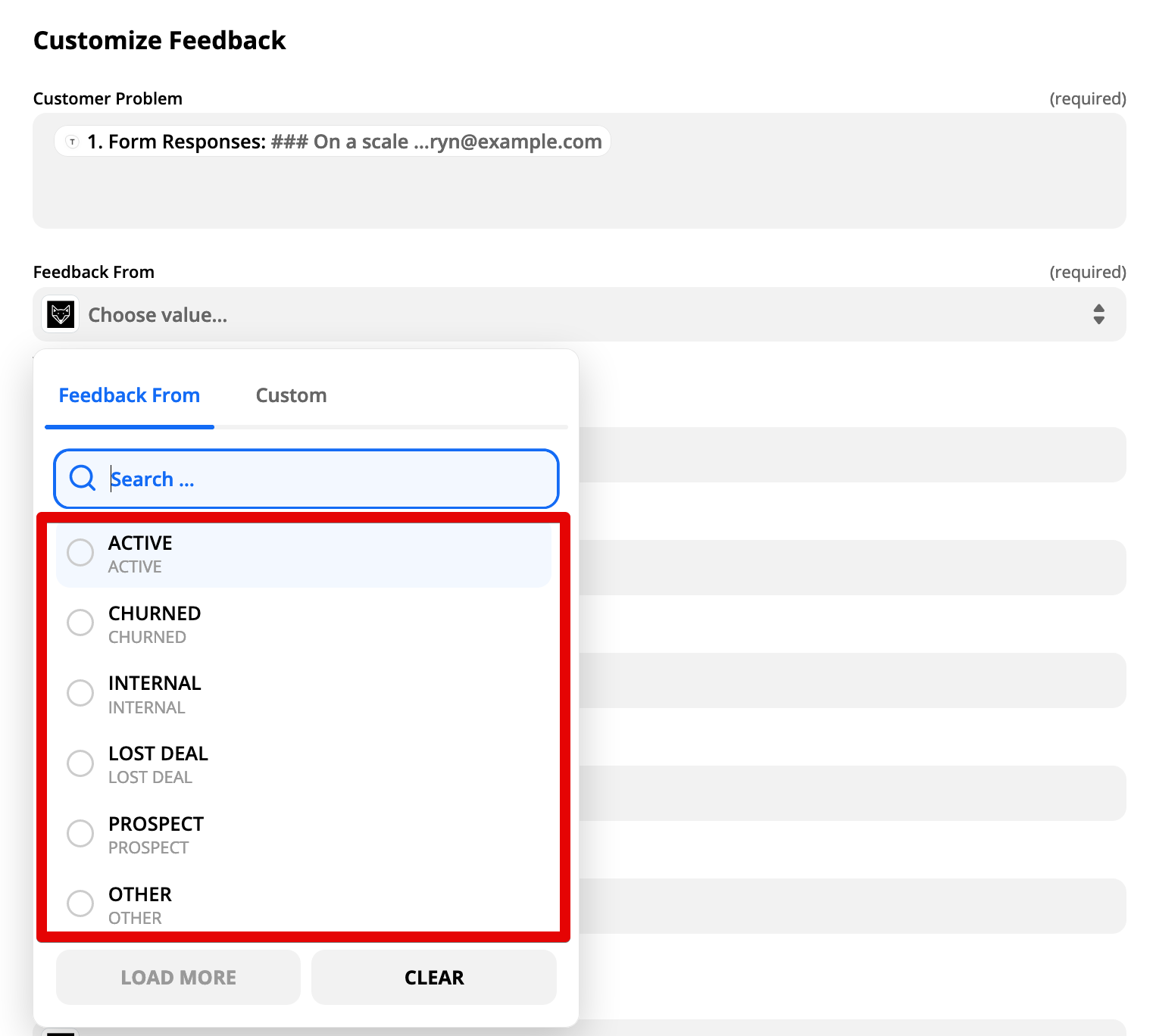This screenshot has height=1036, width=1156.
Task: Choose the LOST DEAL radio option
Action: pos(80,763)
